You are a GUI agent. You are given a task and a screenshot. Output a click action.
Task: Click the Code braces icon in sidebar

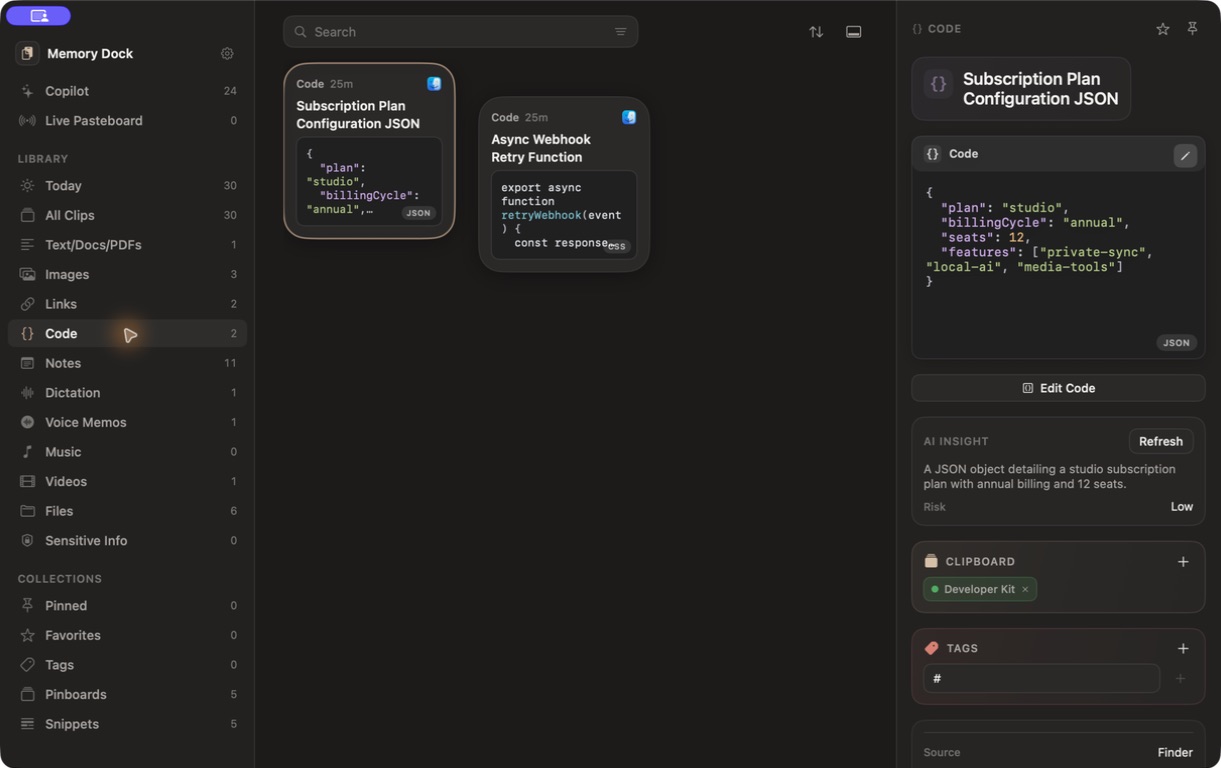(27, 334)
